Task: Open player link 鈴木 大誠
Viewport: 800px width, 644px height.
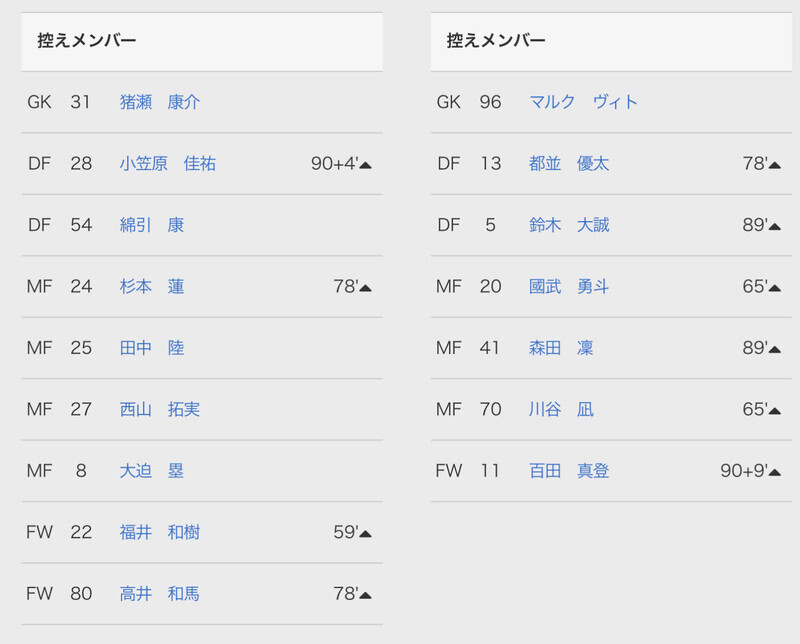Action: [x=569, y=225]
